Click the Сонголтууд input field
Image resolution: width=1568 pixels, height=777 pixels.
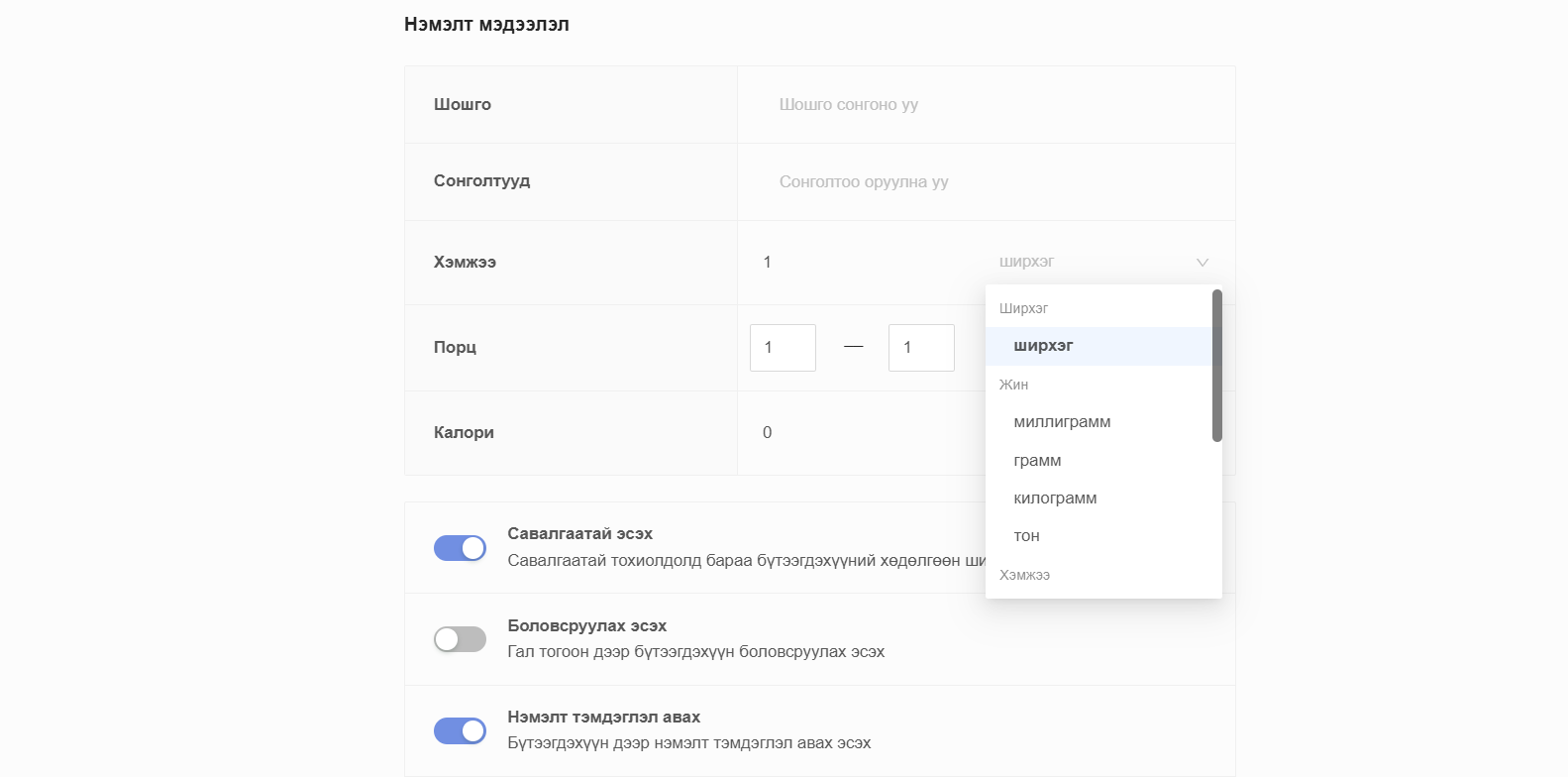click(x=986, y=182)
